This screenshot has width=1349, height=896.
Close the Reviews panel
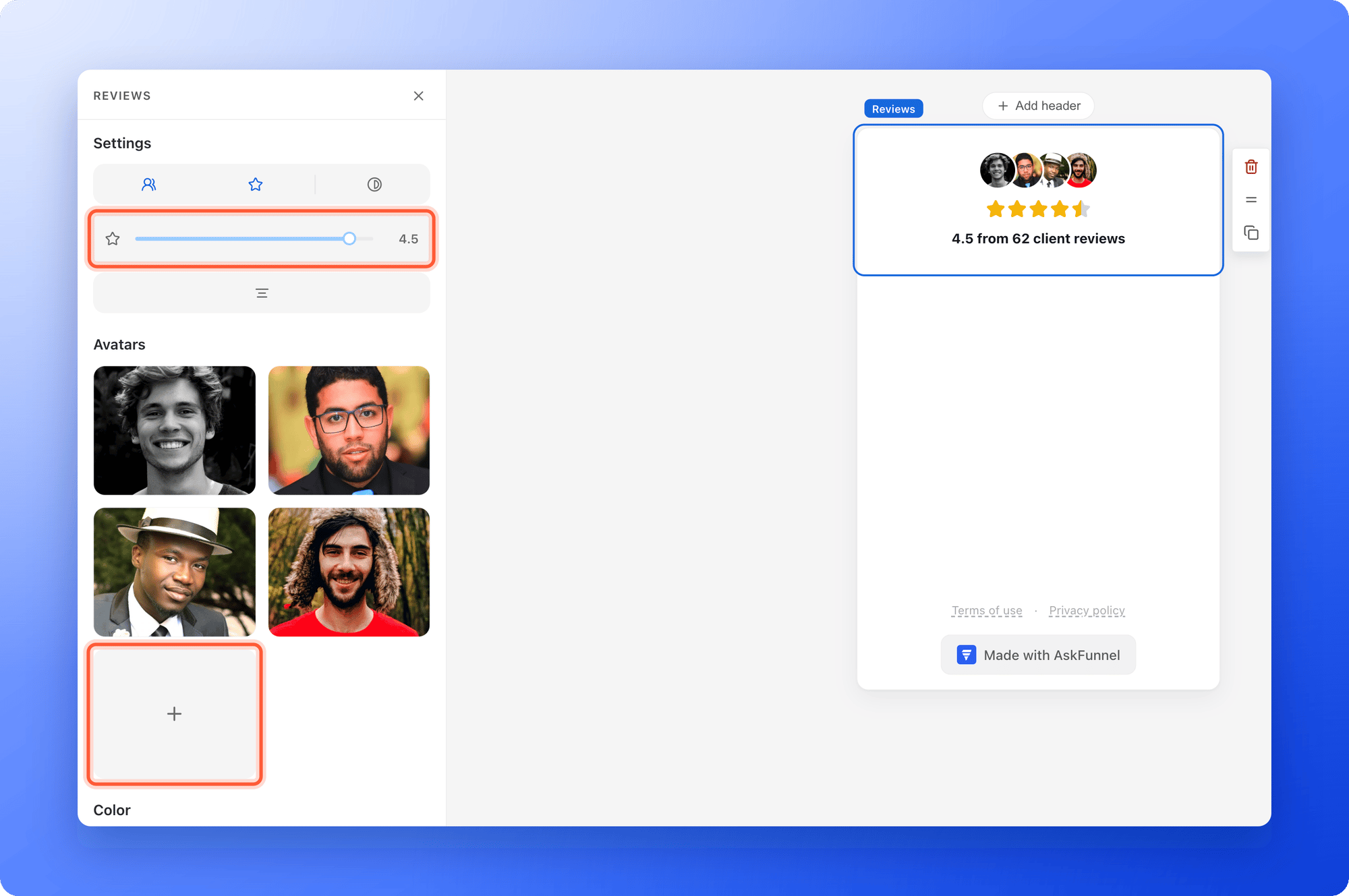[419, 96]
